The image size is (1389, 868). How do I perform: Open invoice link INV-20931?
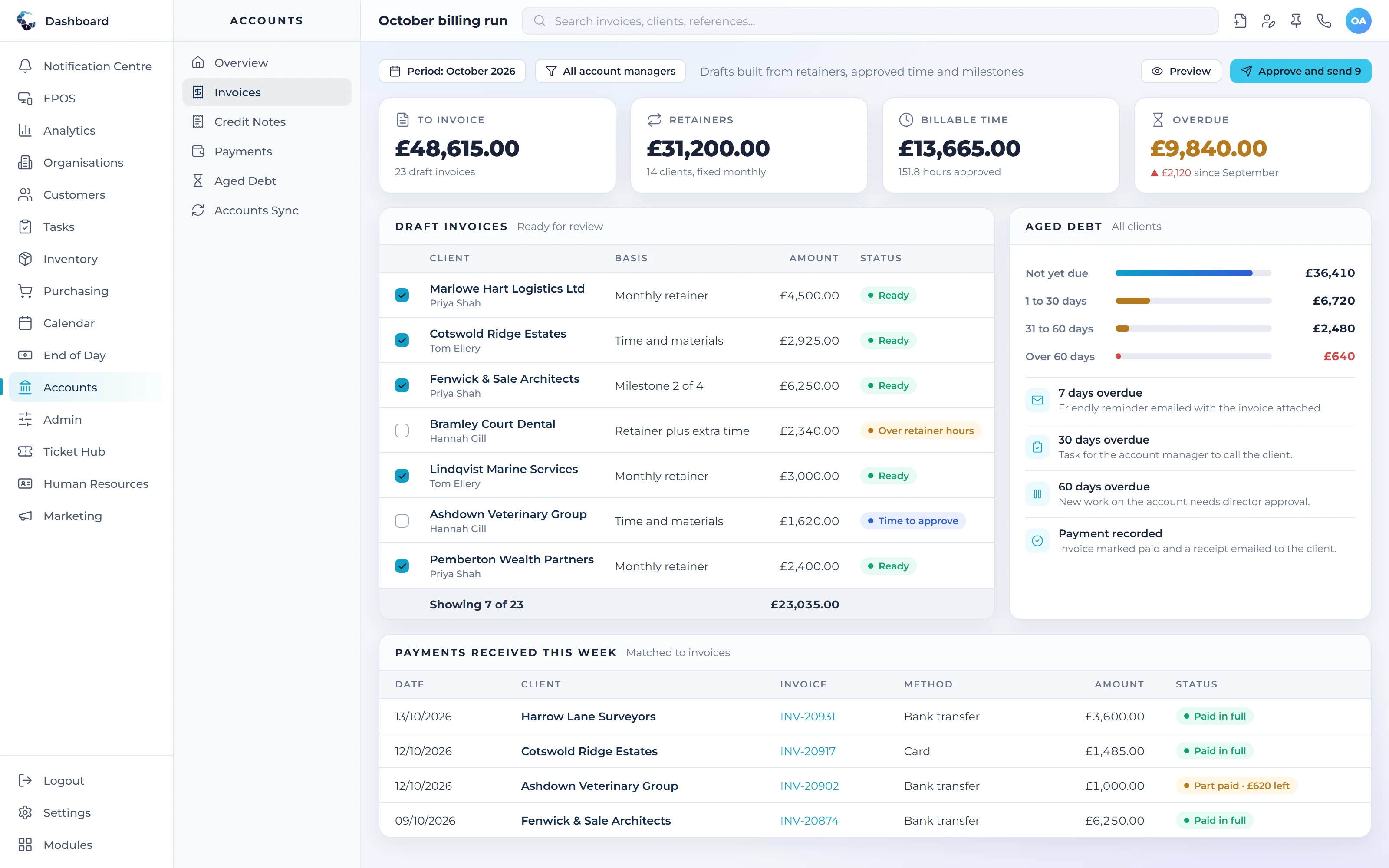pos(807,716)
